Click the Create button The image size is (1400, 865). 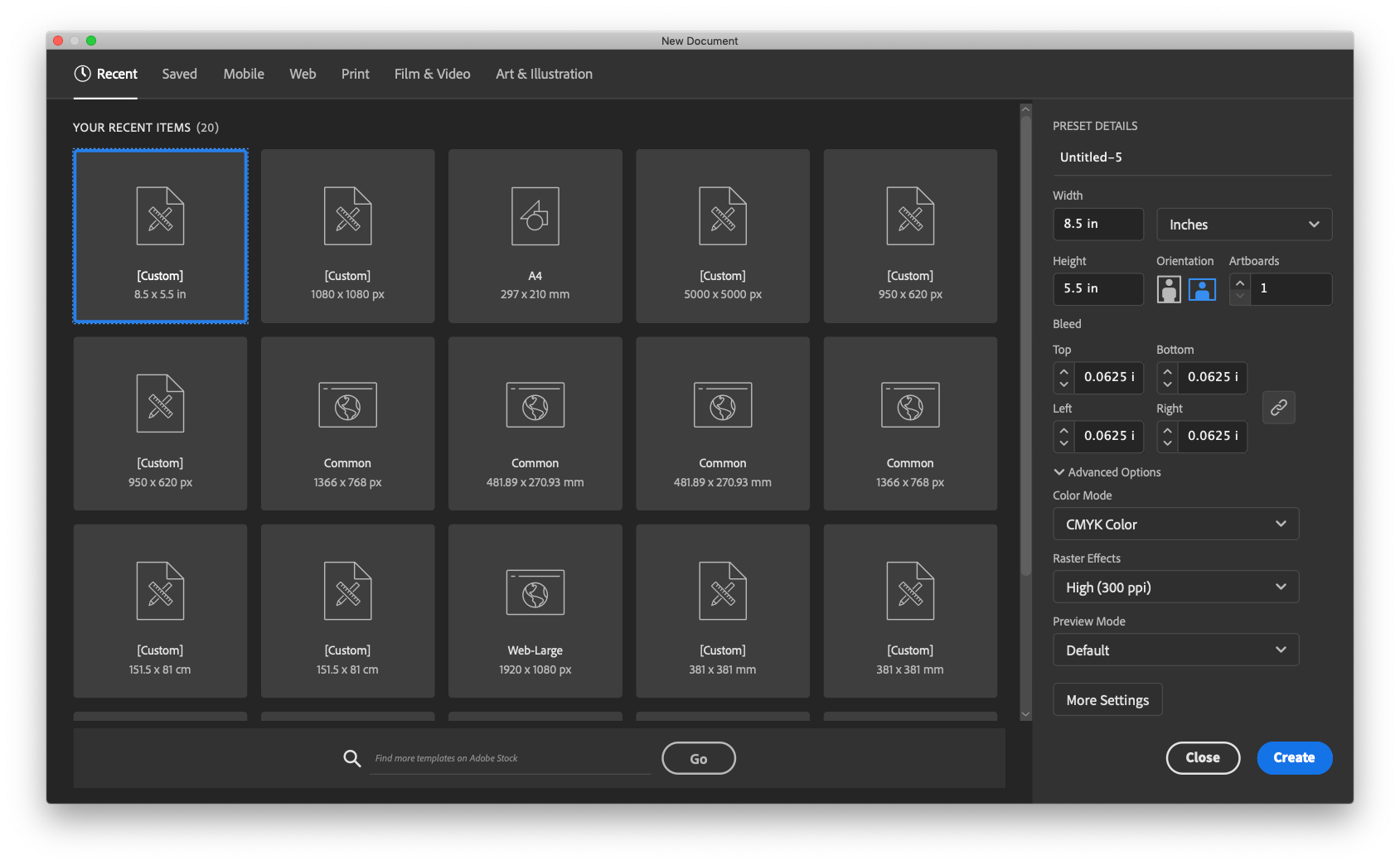coord(1294,757)
